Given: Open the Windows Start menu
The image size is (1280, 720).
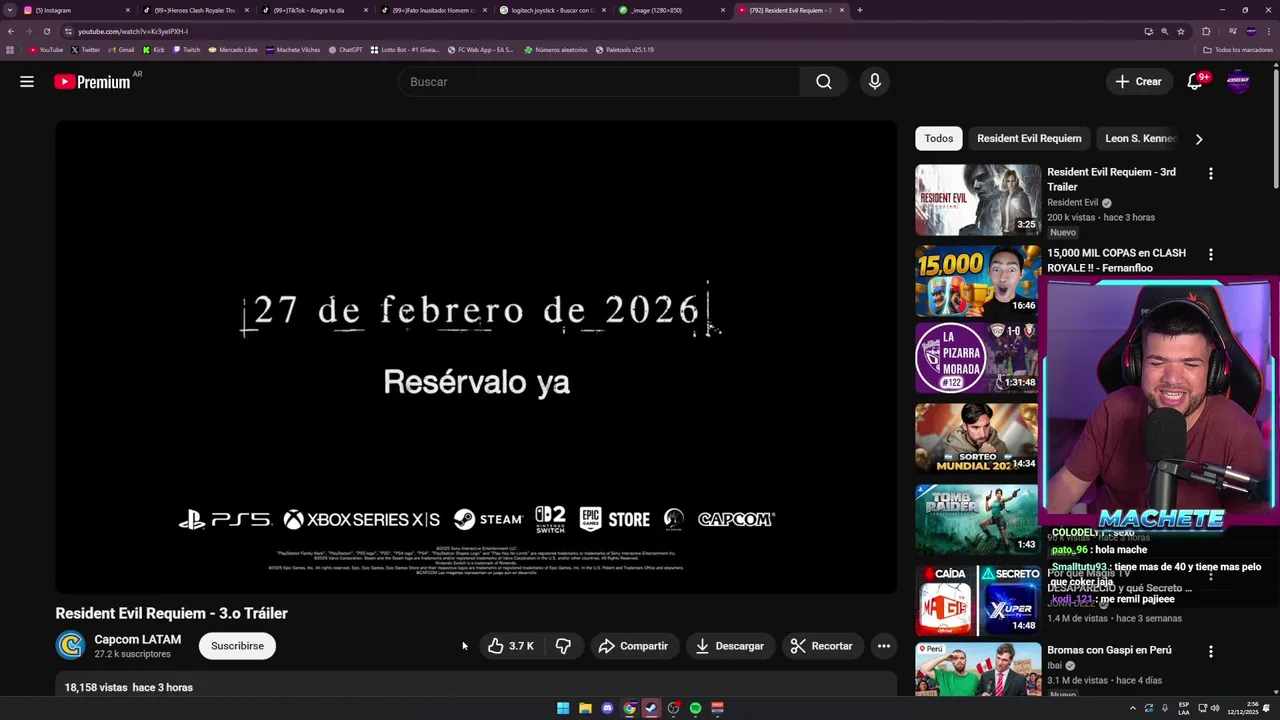Looking at the screenshot, I should pos(563,708).
